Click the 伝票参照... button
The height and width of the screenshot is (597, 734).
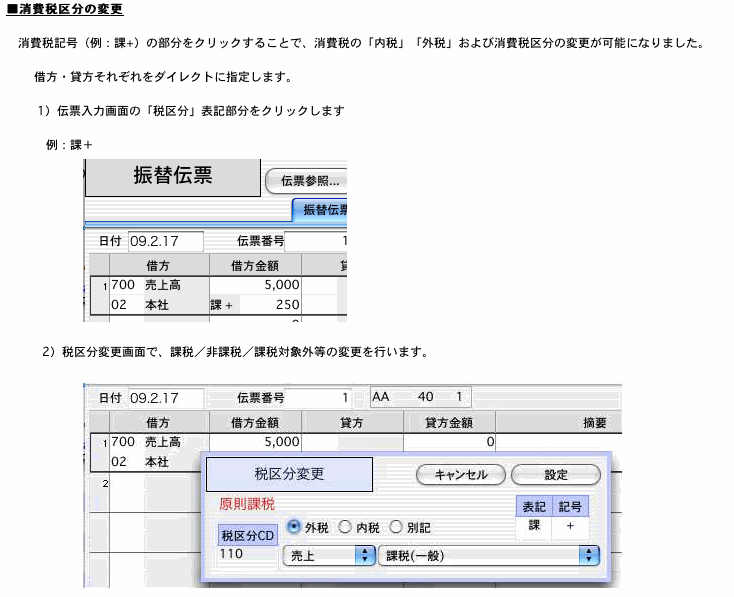click(306, 181)
